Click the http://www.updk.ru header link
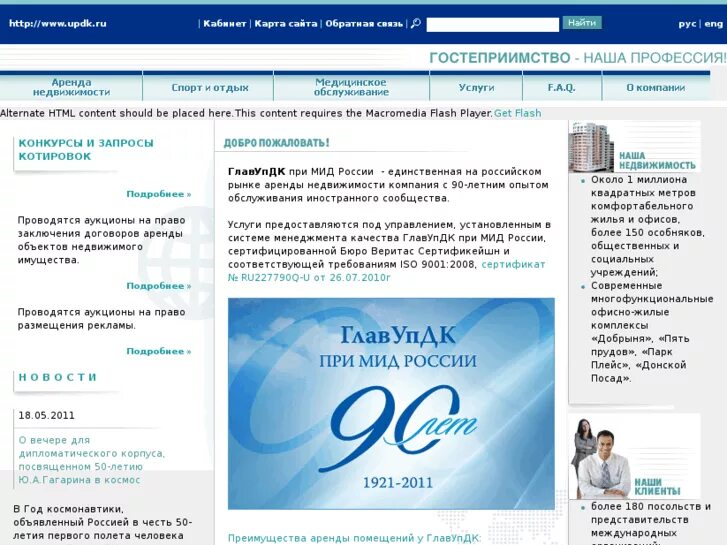 click(x=57, y=23)
